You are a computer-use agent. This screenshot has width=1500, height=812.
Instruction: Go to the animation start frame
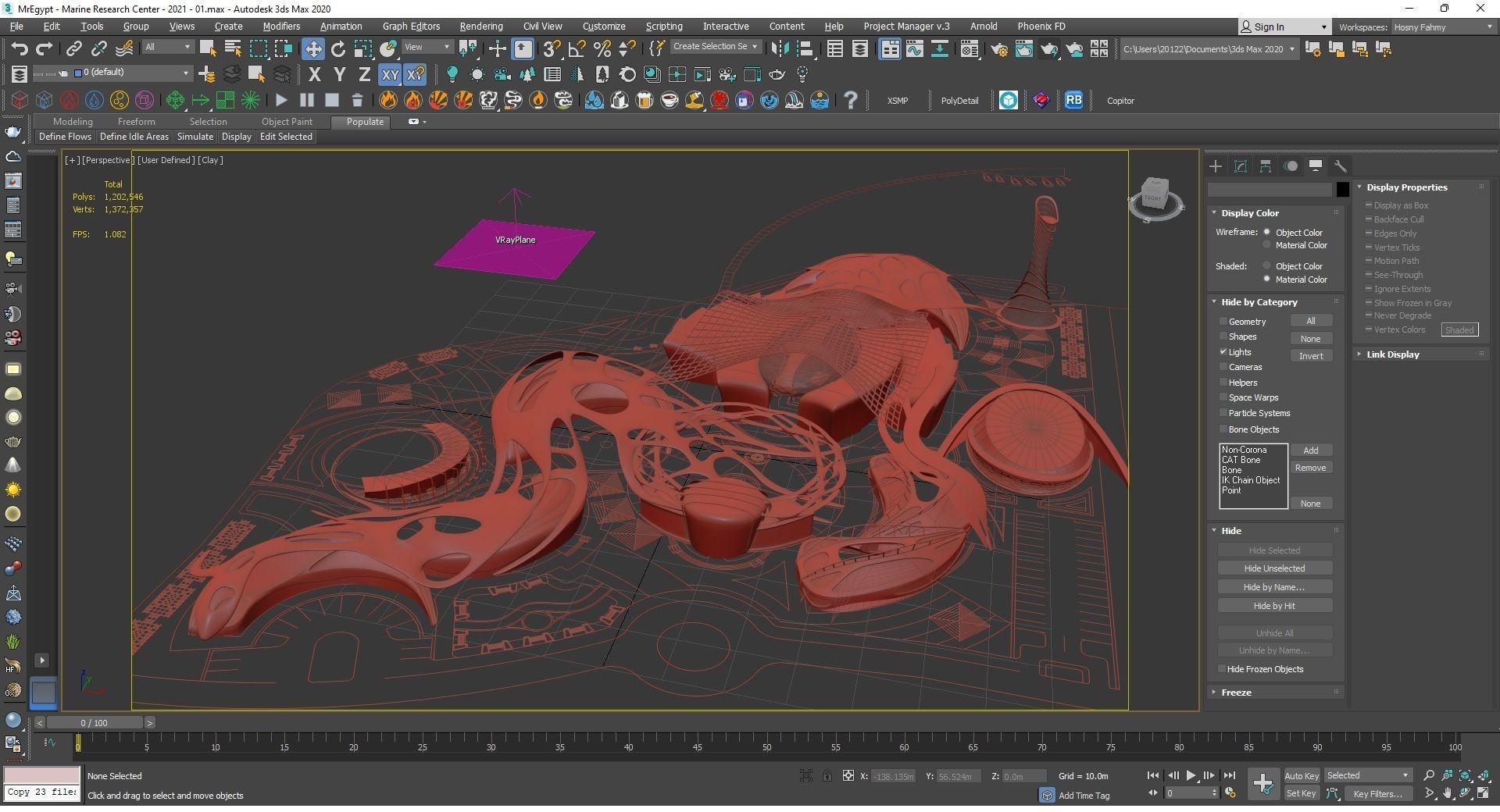point(1152,775)
